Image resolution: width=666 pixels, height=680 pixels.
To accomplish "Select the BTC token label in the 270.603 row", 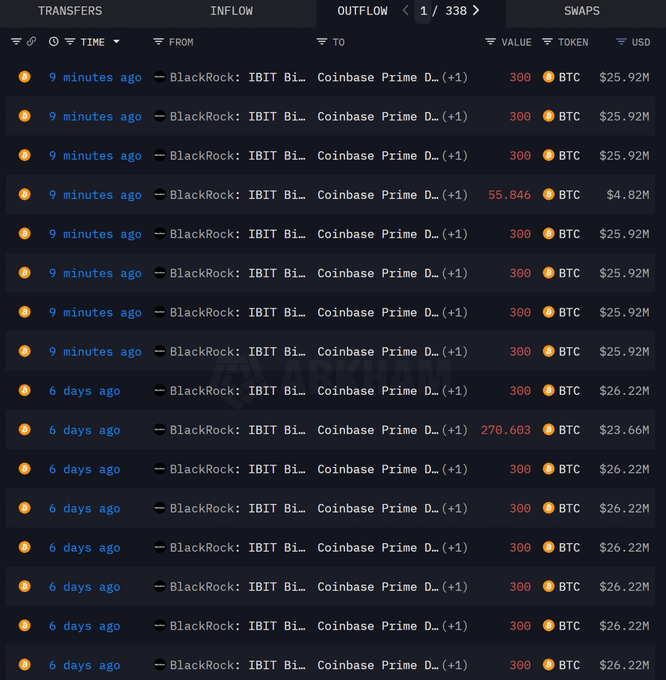I will pos(569,430).
